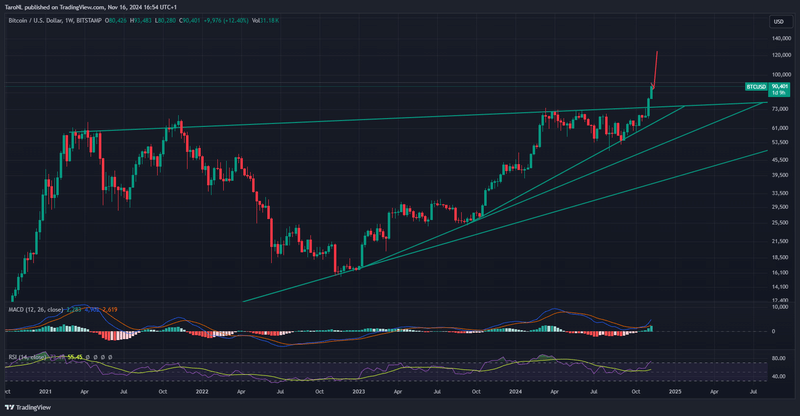Click the RSI value 55.45 in legend
Screen dimensions: 800x416
(75, 357)
